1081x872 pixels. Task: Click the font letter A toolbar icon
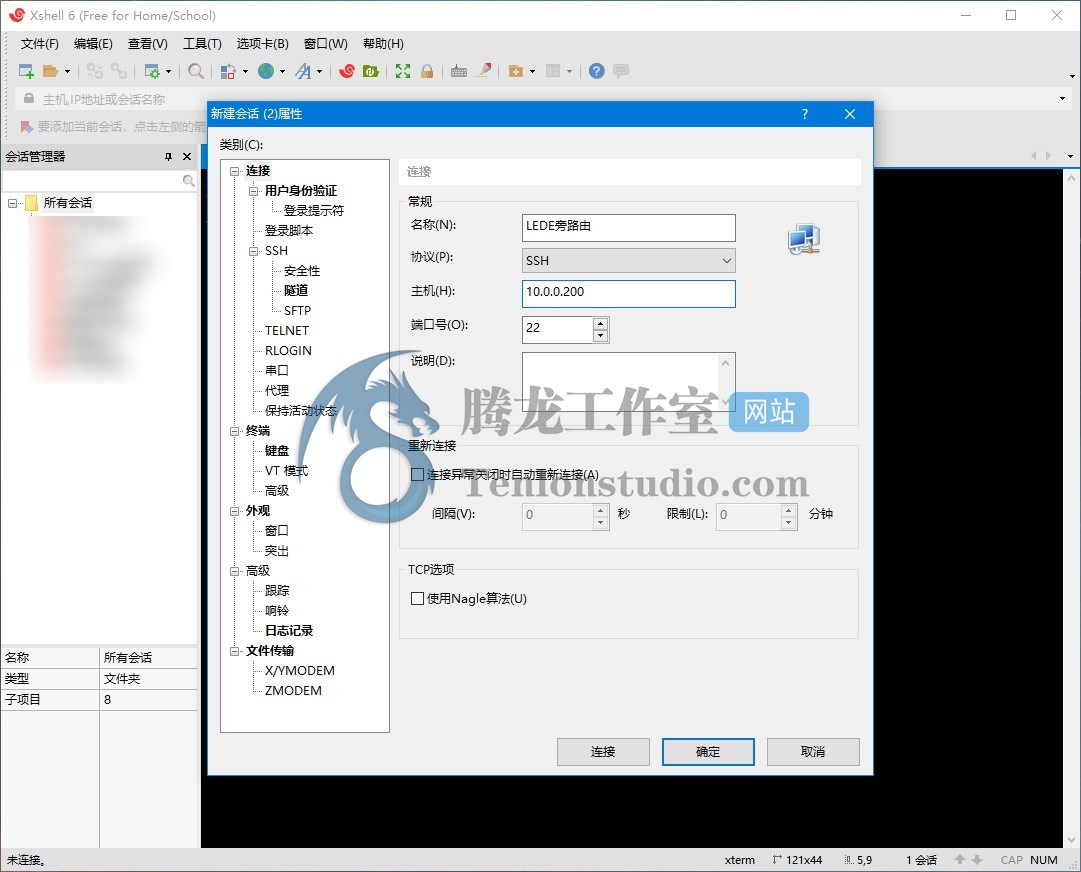(303, 71)
